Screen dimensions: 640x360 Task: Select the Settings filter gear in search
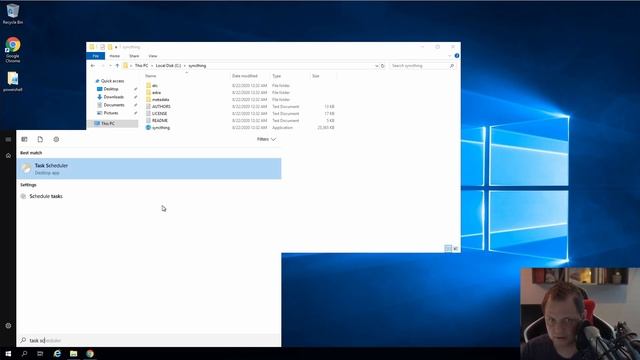pyautogui.click(x=56, y=140)
